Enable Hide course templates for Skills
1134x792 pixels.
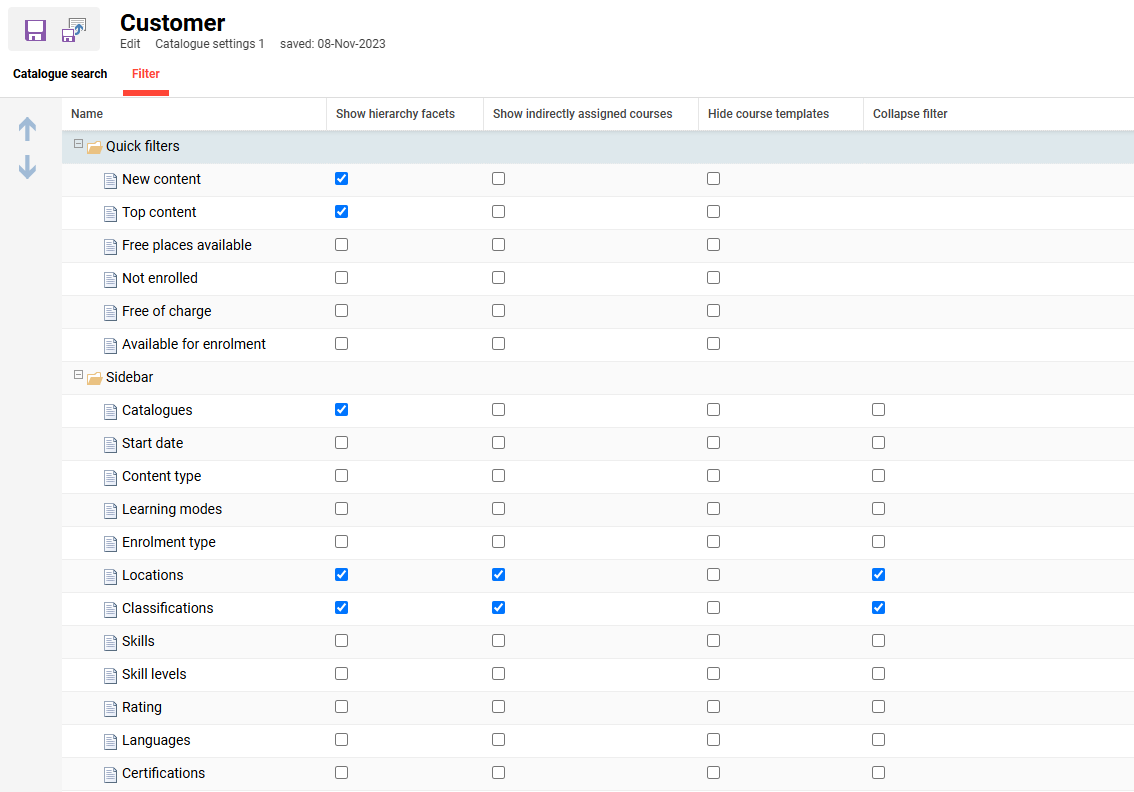tap(713, 640)
